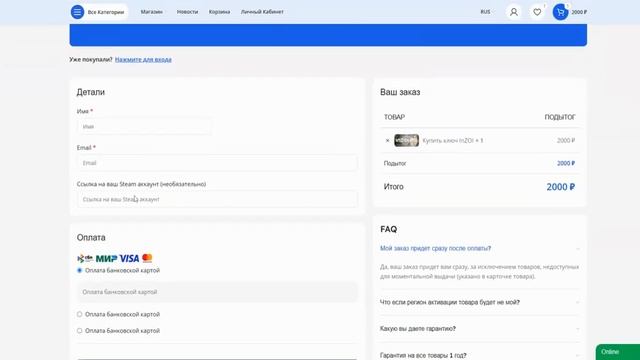Image resolution: width=640 pixels, height=360 pixels.
Task: Open the hamburger menu icon for all categories
Action: click(x=77, y=12)
